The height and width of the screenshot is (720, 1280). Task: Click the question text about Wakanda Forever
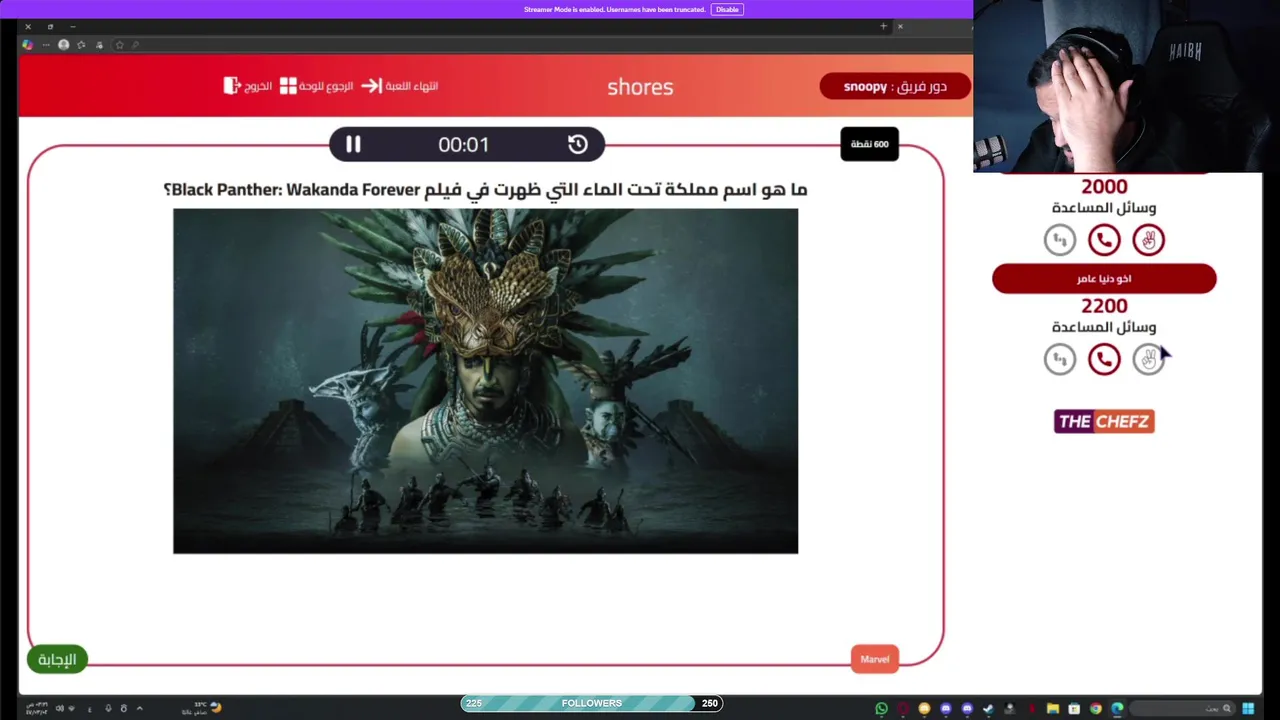click(485, 189)
